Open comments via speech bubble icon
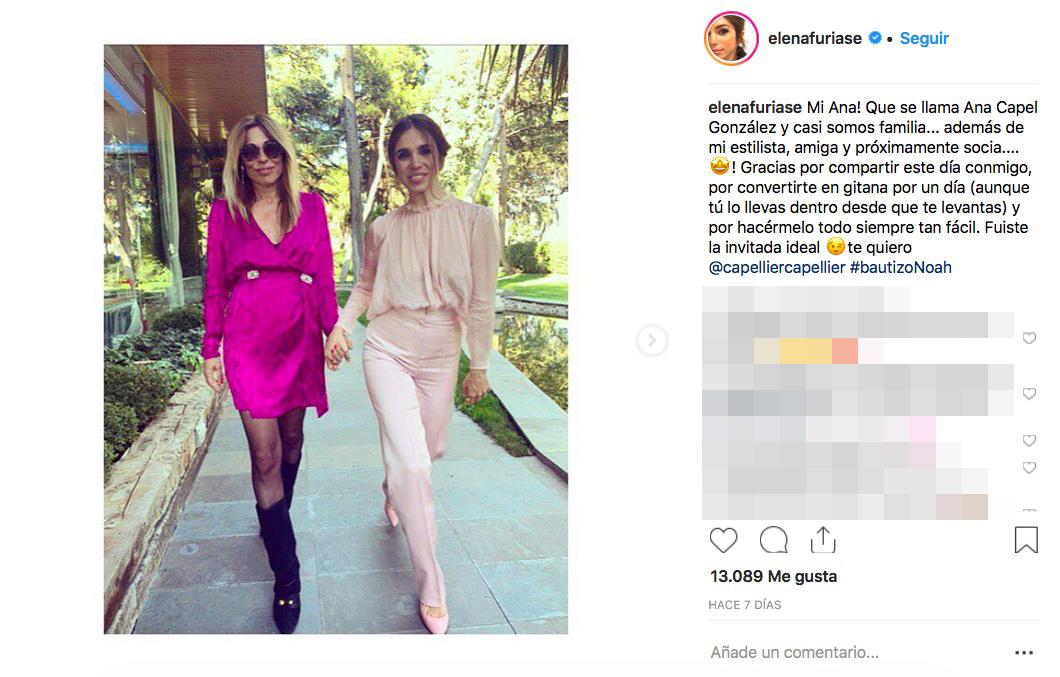The width and height of the screenshot is (1060, 677). pos(773,540)
